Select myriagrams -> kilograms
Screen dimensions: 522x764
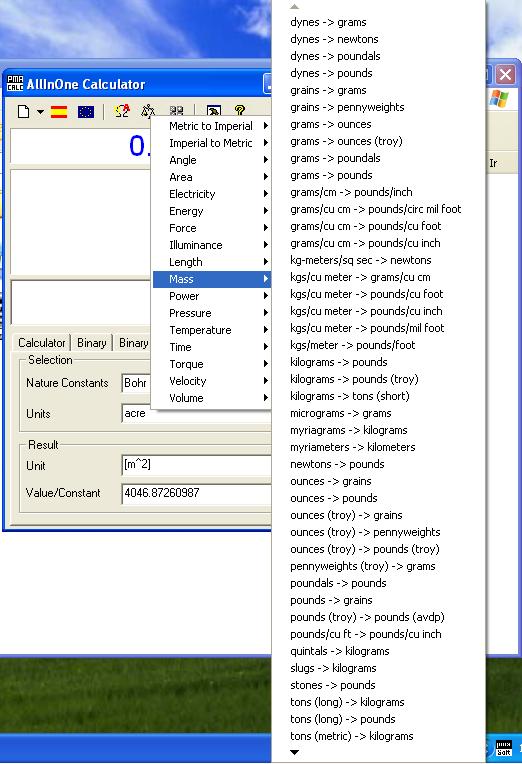click(378, 430)
